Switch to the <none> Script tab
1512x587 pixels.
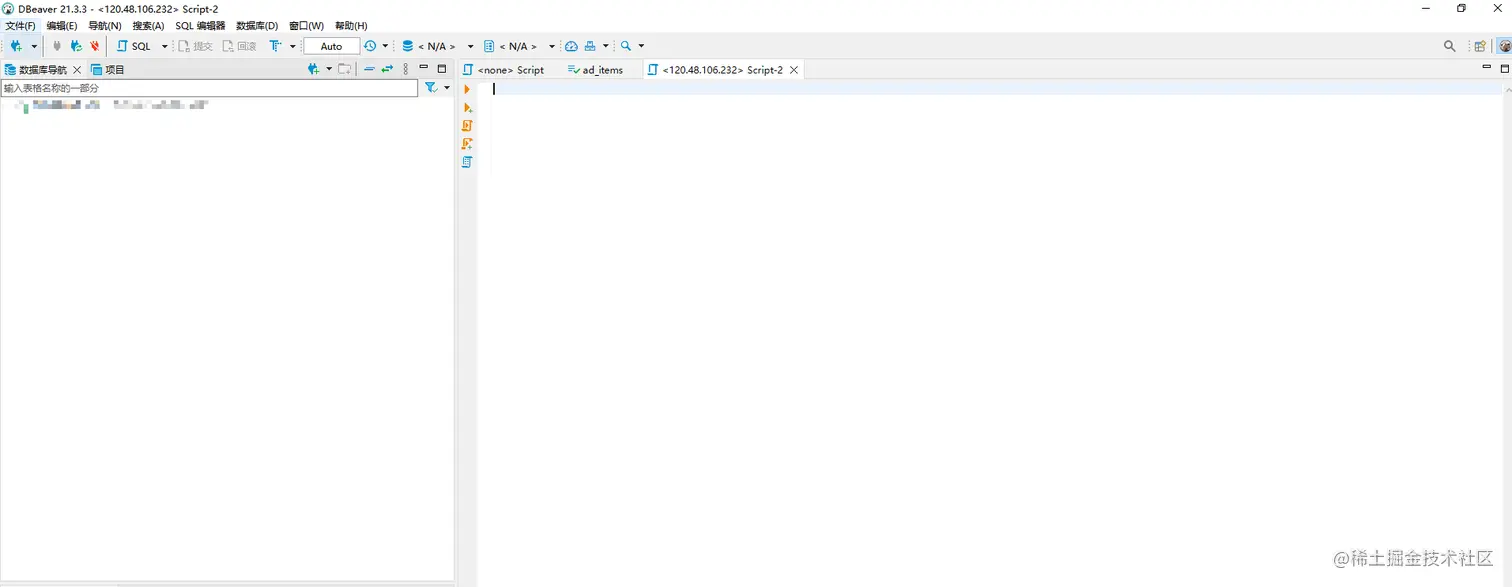[x=504, y=70]
